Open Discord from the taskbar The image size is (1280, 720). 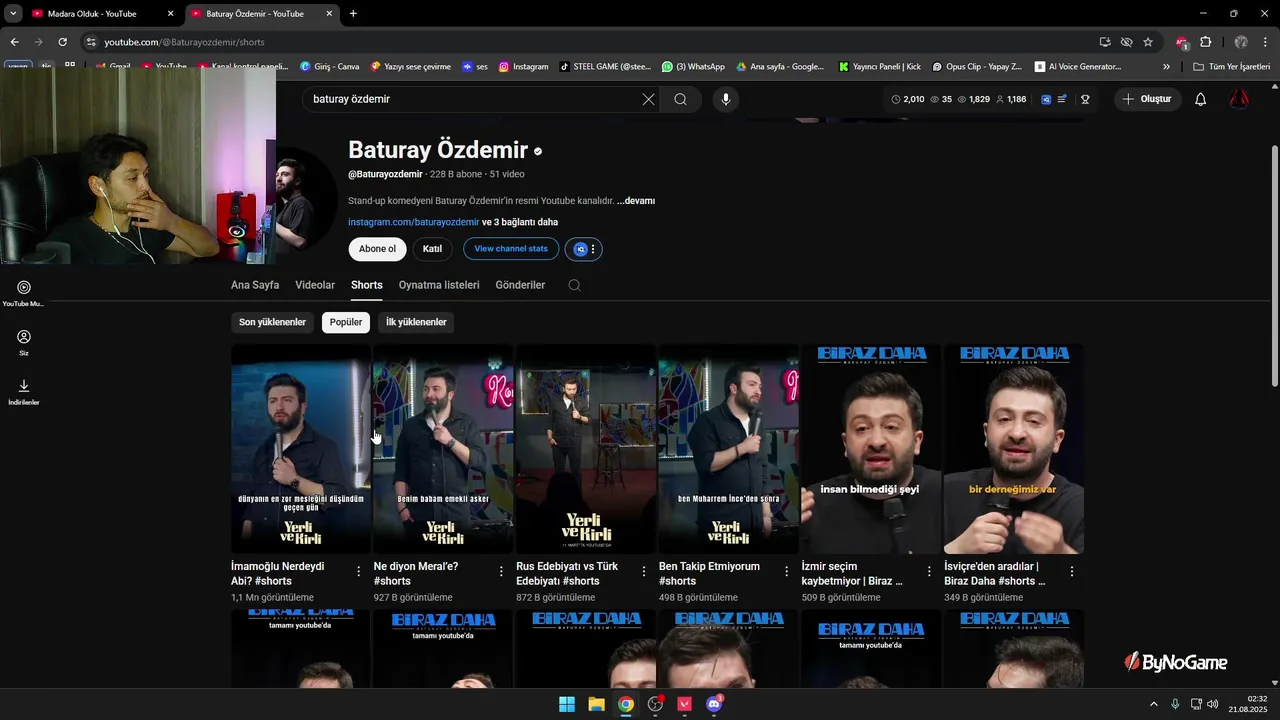point(714,704)
